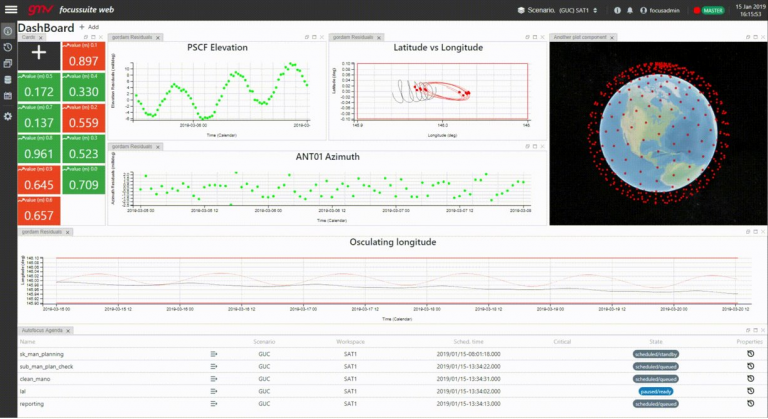Open the history icon in left sidebar
The width and height of the screenshot is (768, 419).
point(8,48)
